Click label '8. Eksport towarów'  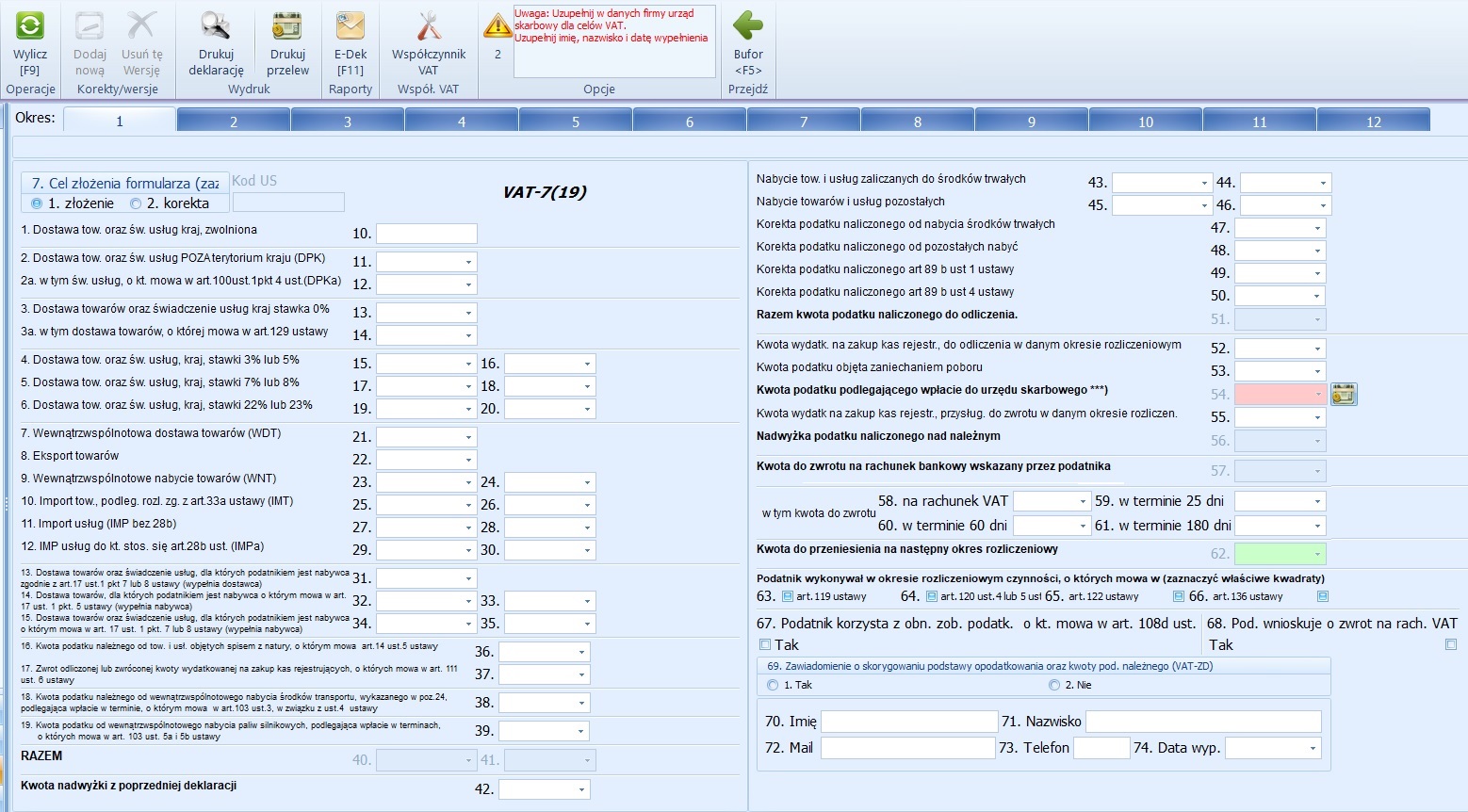tap(70, 456)
